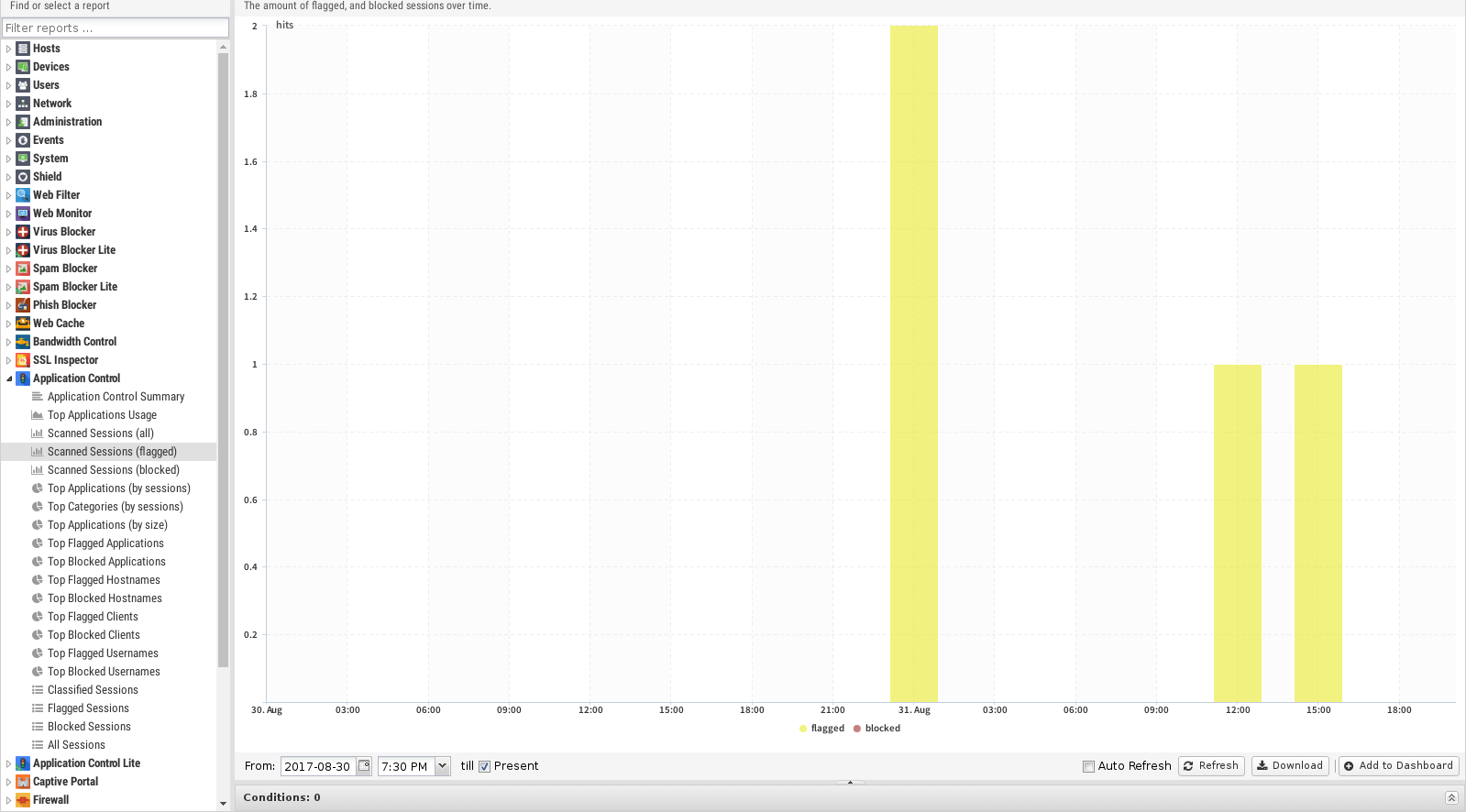The width and height of the screenshot is (1466, 812).
Task: Click scroll down arrow in report tree
Action: 223,804
